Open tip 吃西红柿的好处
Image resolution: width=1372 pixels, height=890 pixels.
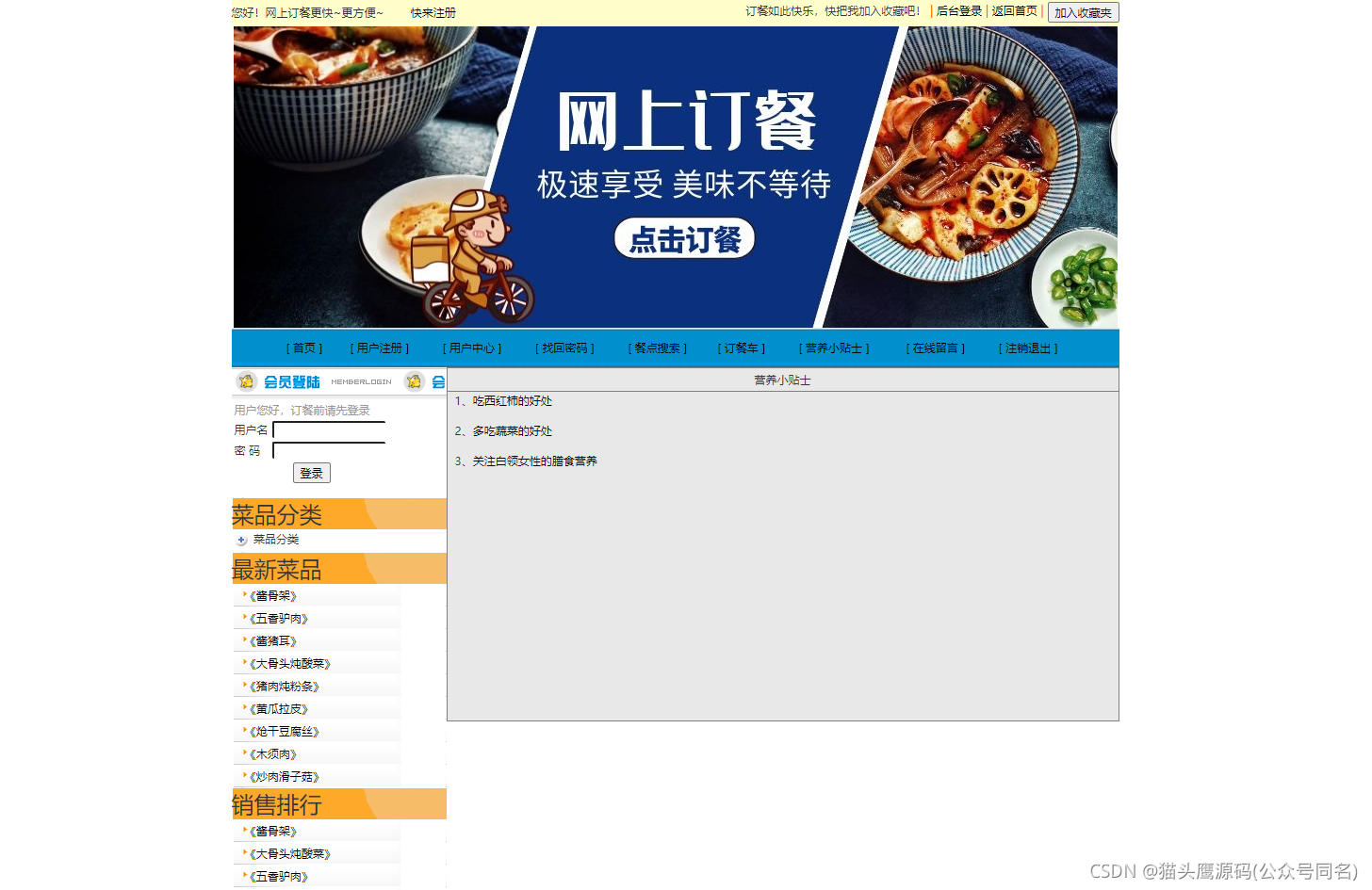tap(513, 401)
